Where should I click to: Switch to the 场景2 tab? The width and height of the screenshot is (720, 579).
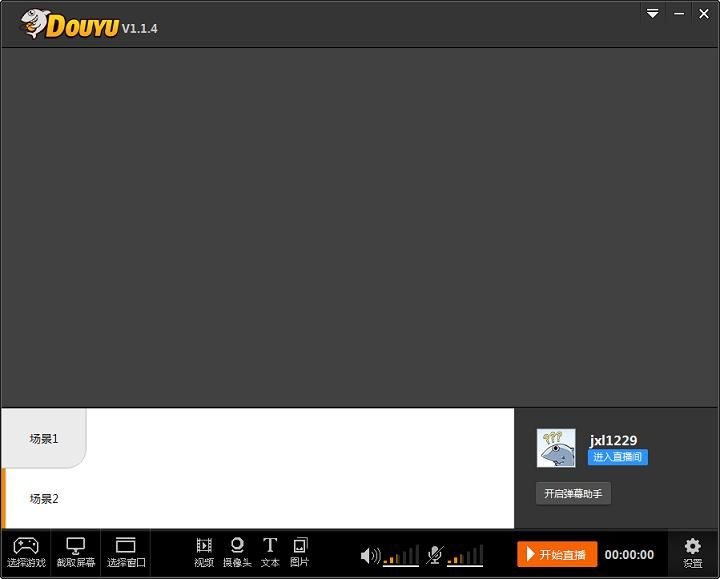point(44,498)
